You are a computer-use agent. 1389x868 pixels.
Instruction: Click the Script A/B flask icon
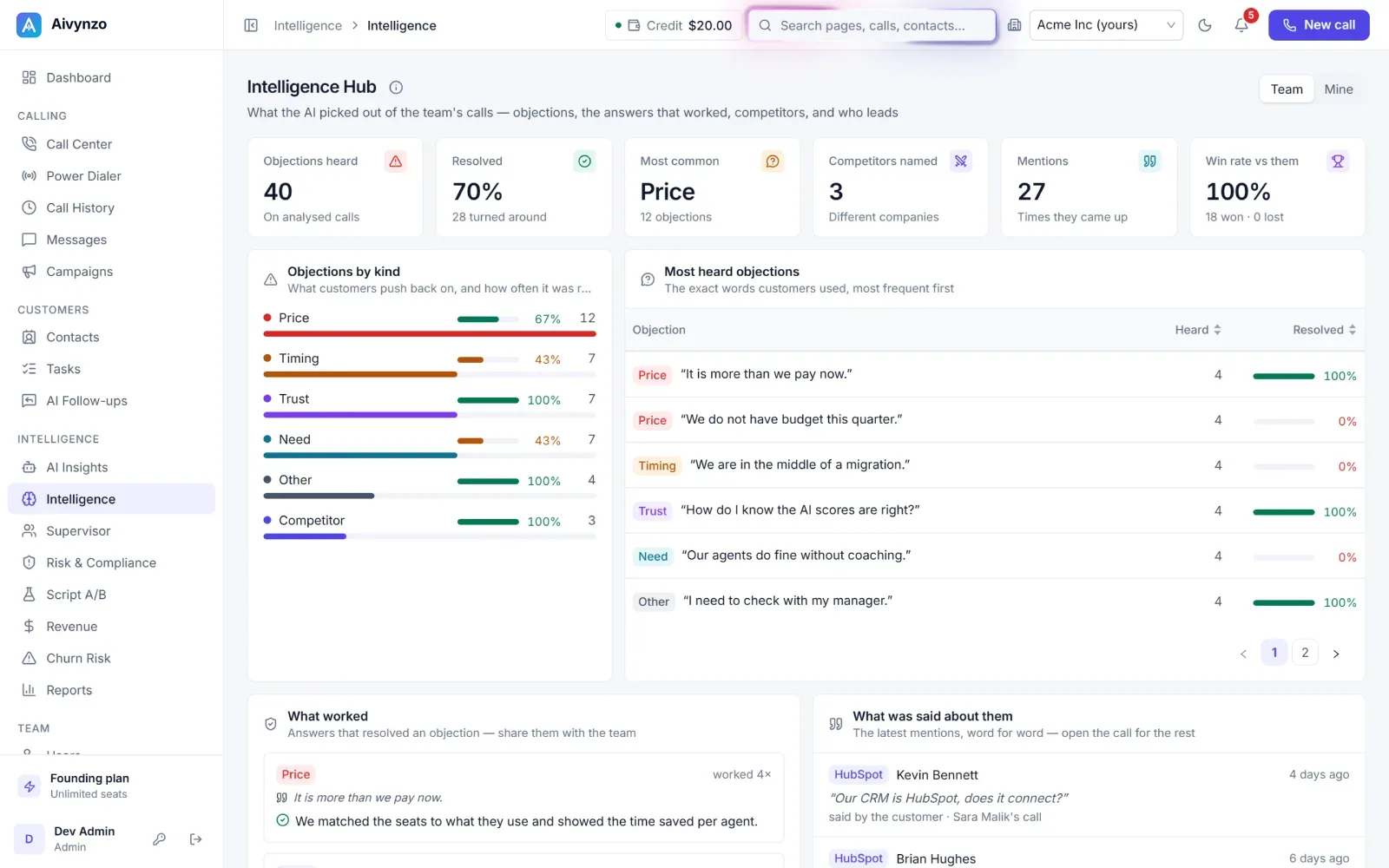click(29, 595)
